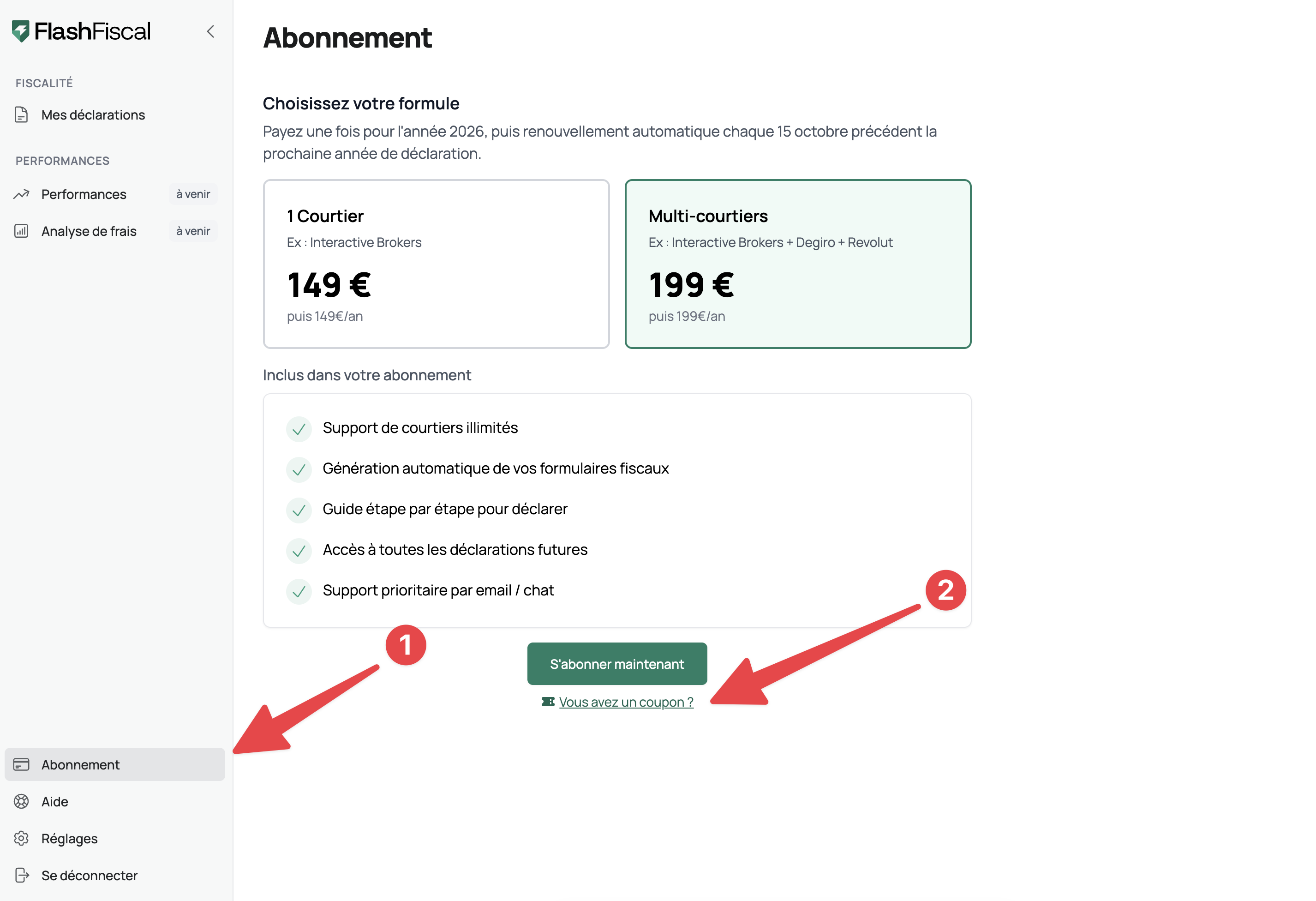
Task: Select the Multi-courtiers plan card
Action: tap(797, 264)
